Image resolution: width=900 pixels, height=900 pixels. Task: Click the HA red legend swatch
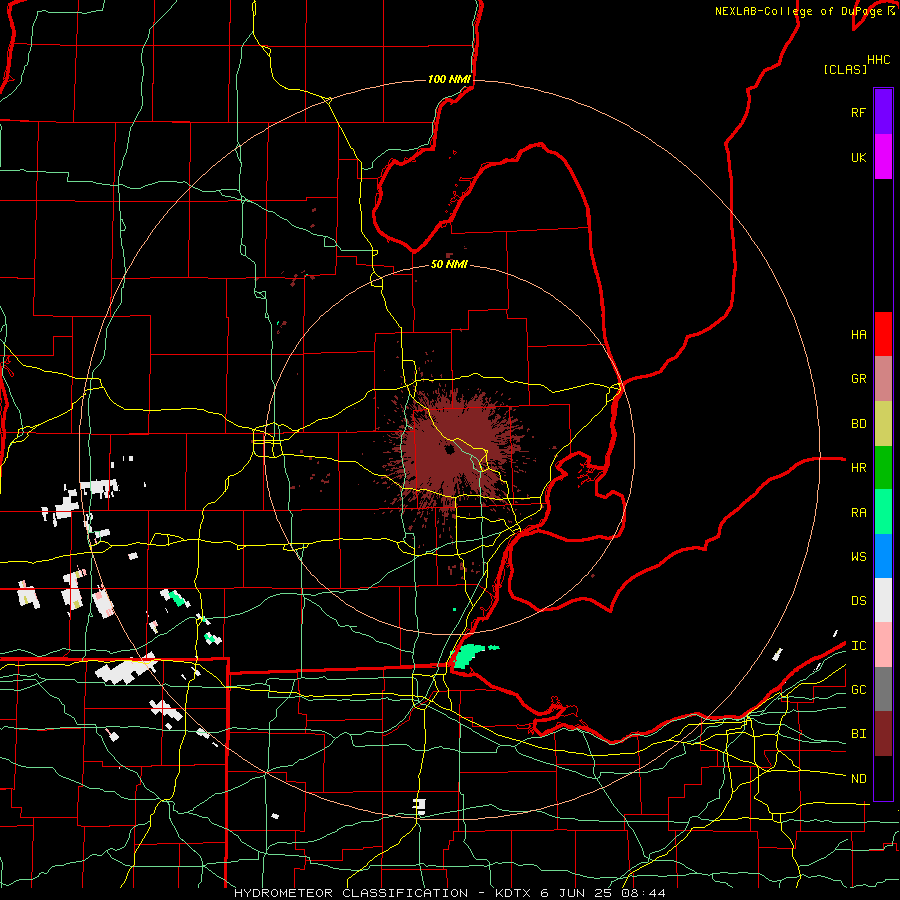(x=883, y=334)
